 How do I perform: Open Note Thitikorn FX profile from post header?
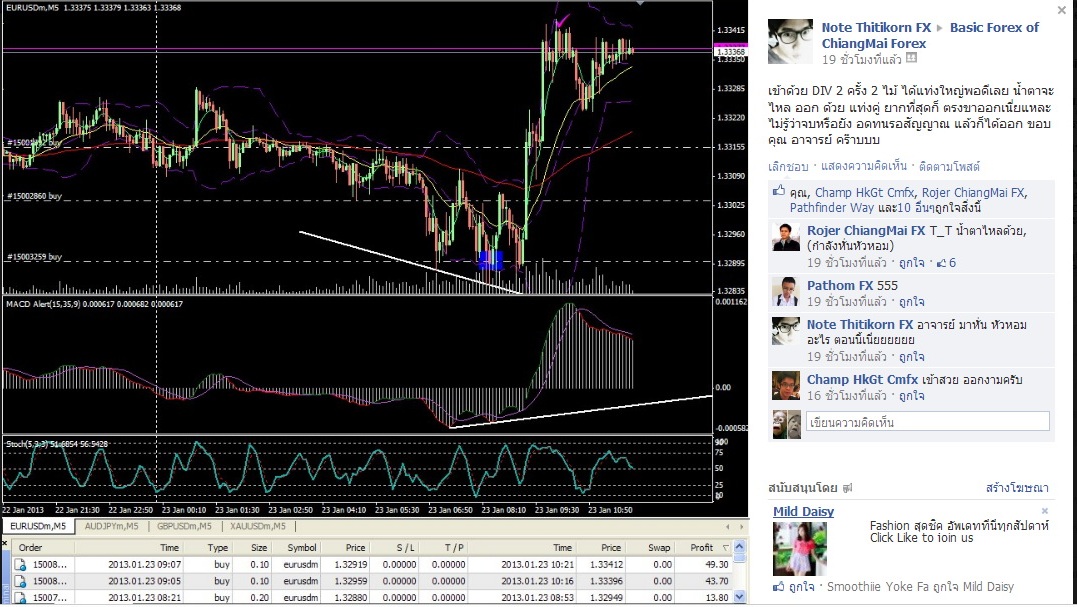click(x=876, y=27)
